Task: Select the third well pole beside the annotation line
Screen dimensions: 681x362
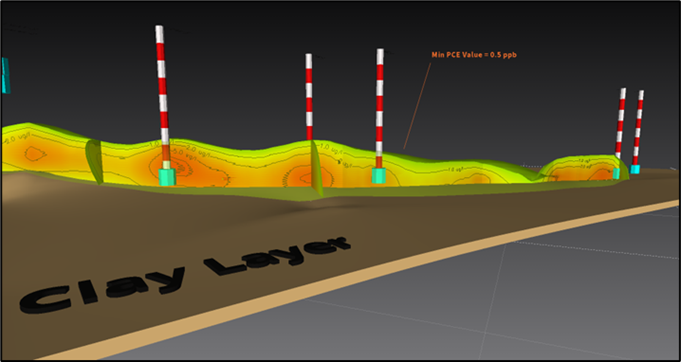Action: [380, 108]
